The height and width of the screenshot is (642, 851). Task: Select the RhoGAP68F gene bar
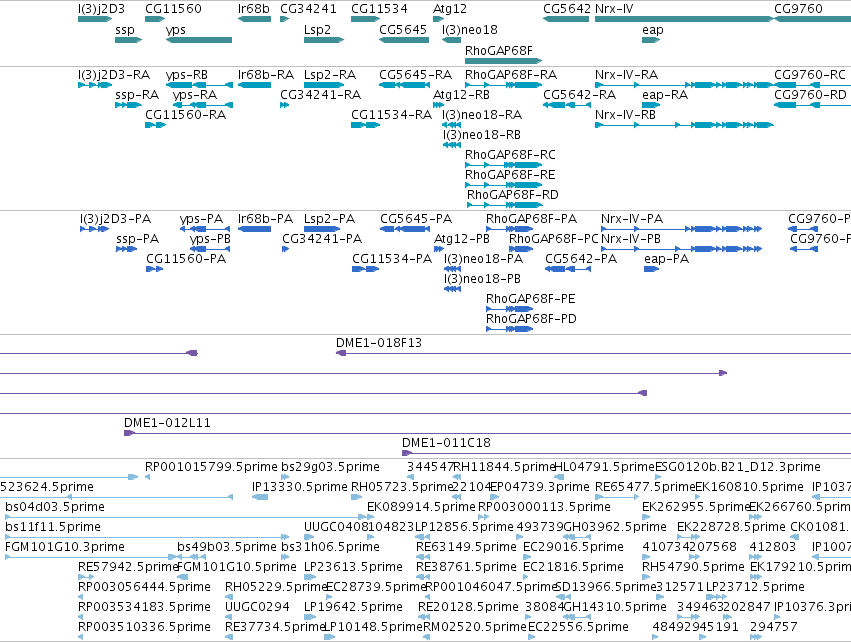(x=504, y=61)
